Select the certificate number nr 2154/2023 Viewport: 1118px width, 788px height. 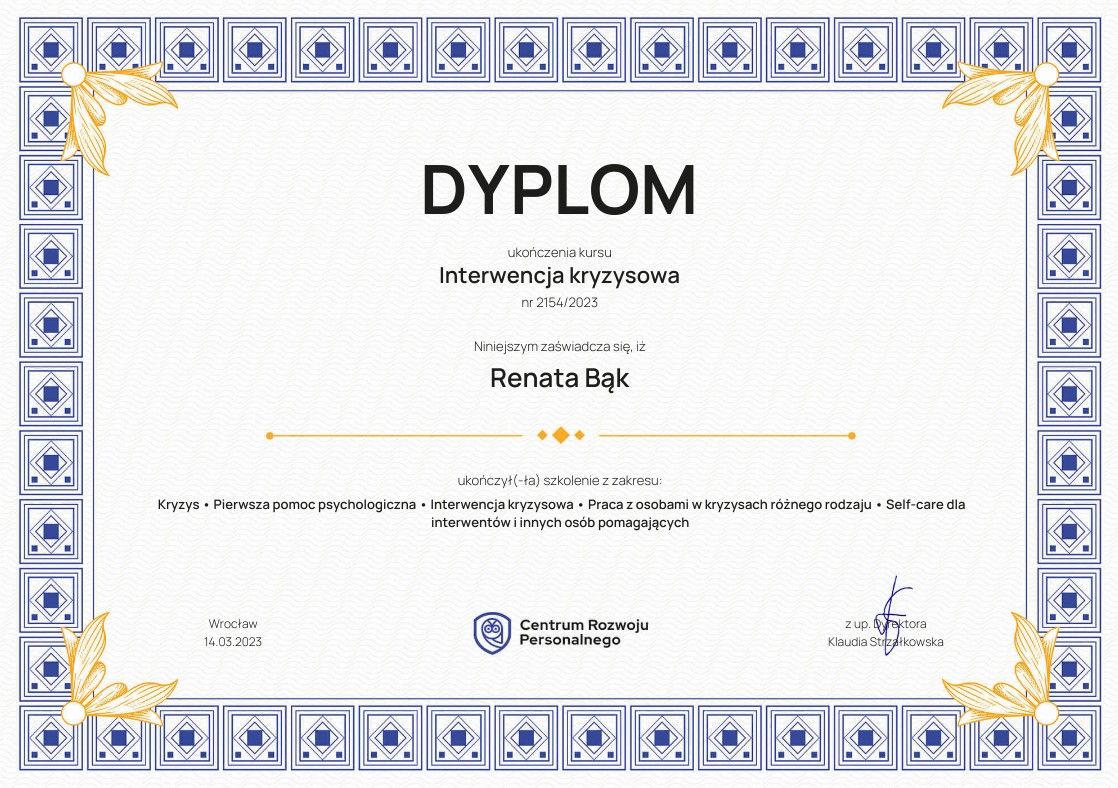point(559,301)
